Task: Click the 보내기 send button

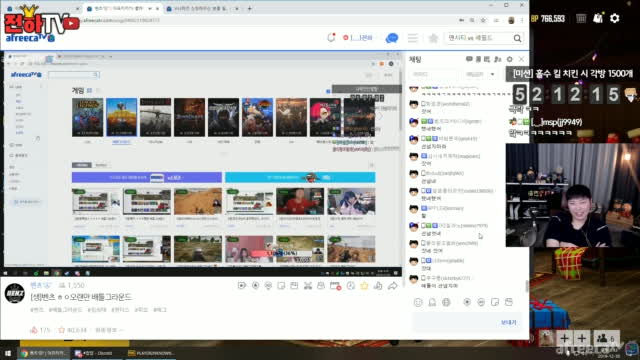Action: pos(509,322)
